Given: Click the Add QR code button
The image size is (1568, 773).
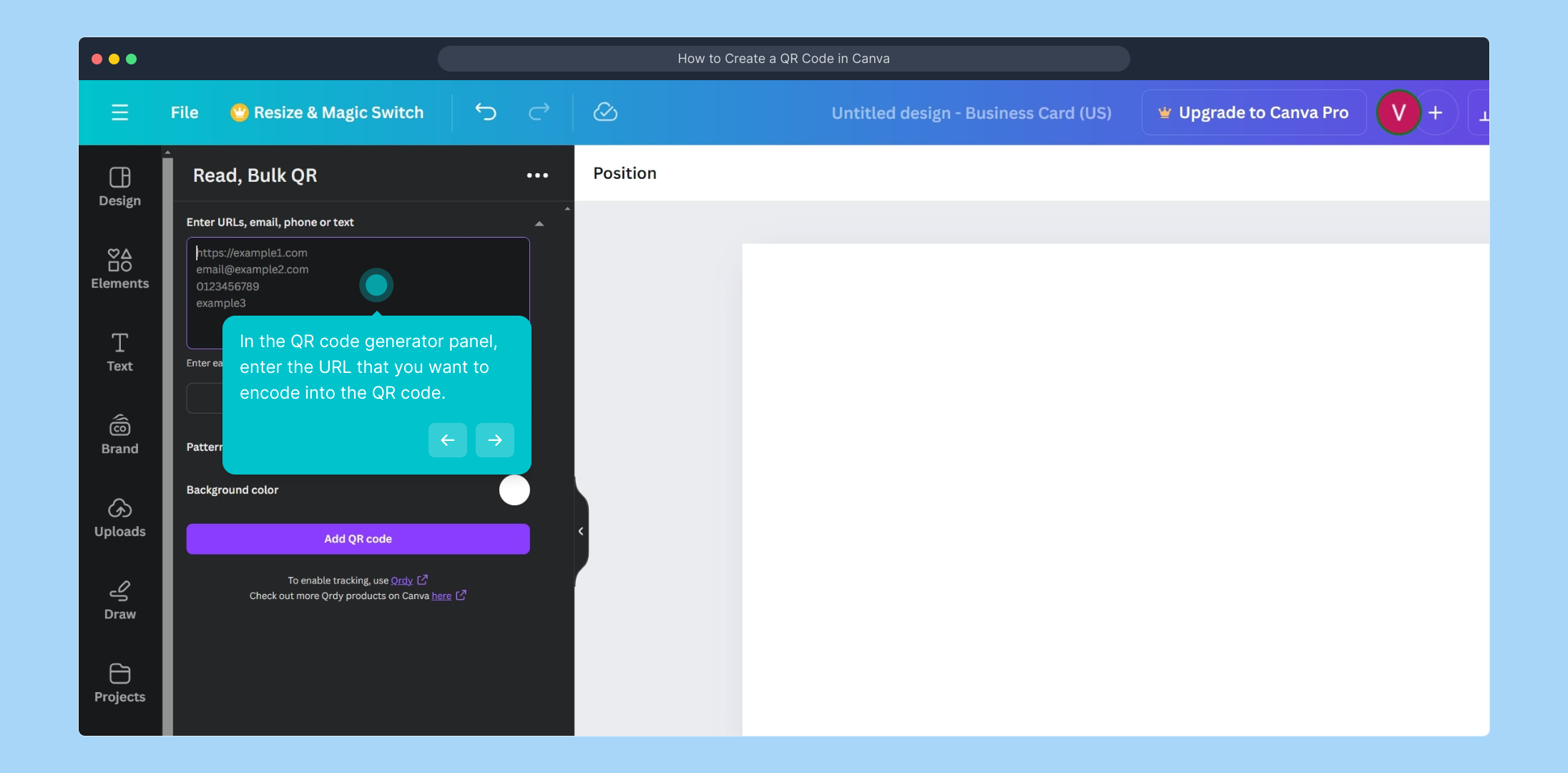Looking at the screenshot, I should pyautogui.click(x=358, y=538).
